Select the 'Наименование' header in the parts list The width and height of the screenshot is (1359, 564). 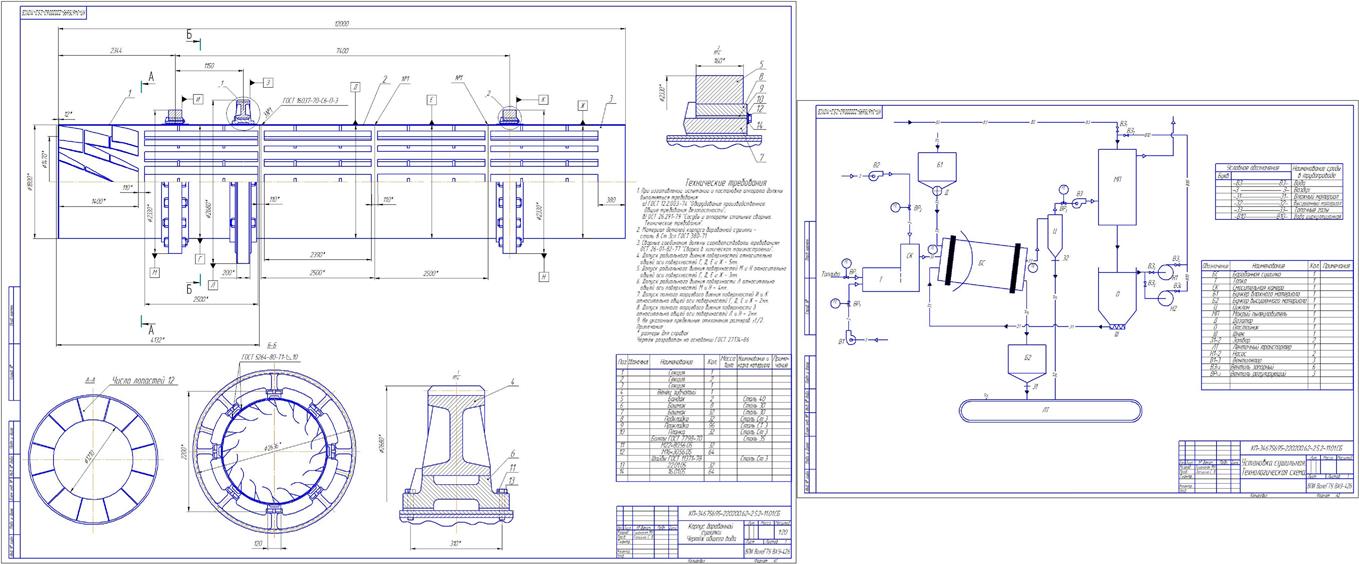(677, 362)
